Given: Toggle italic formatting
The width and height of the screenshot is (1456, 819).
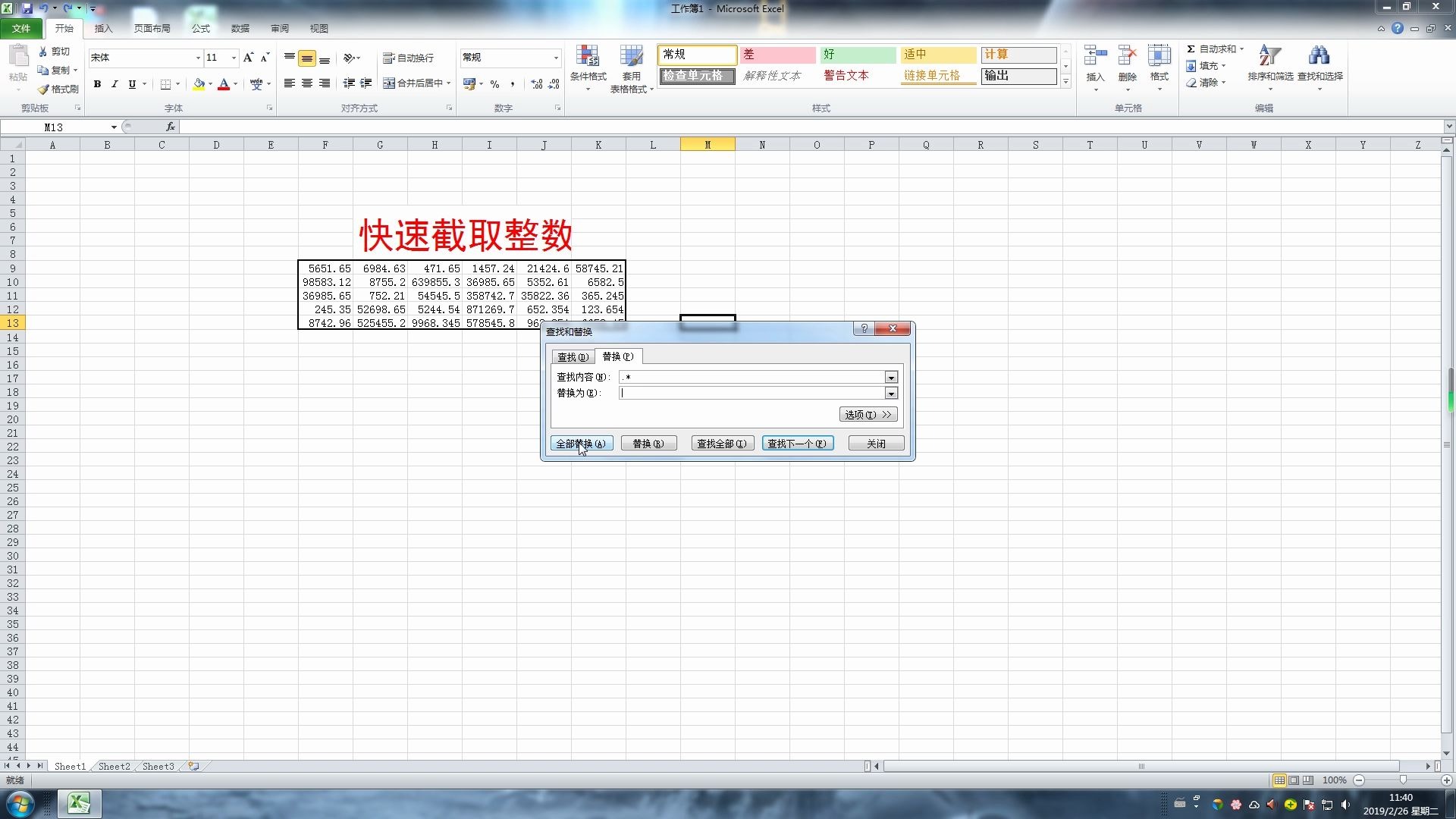Looking at the screenshot, I should point(115,84).
